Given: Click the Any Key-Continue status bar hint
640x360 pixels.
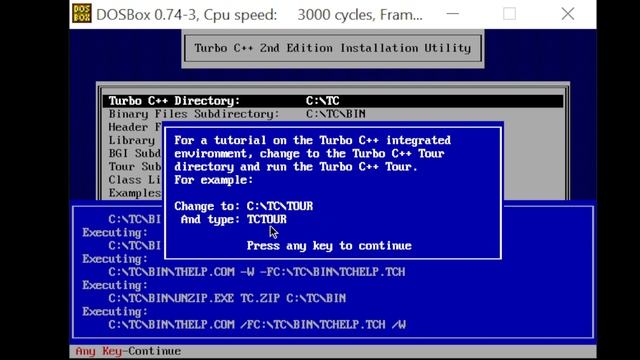Looking at the screenshot, I should [x=128, y=351].
